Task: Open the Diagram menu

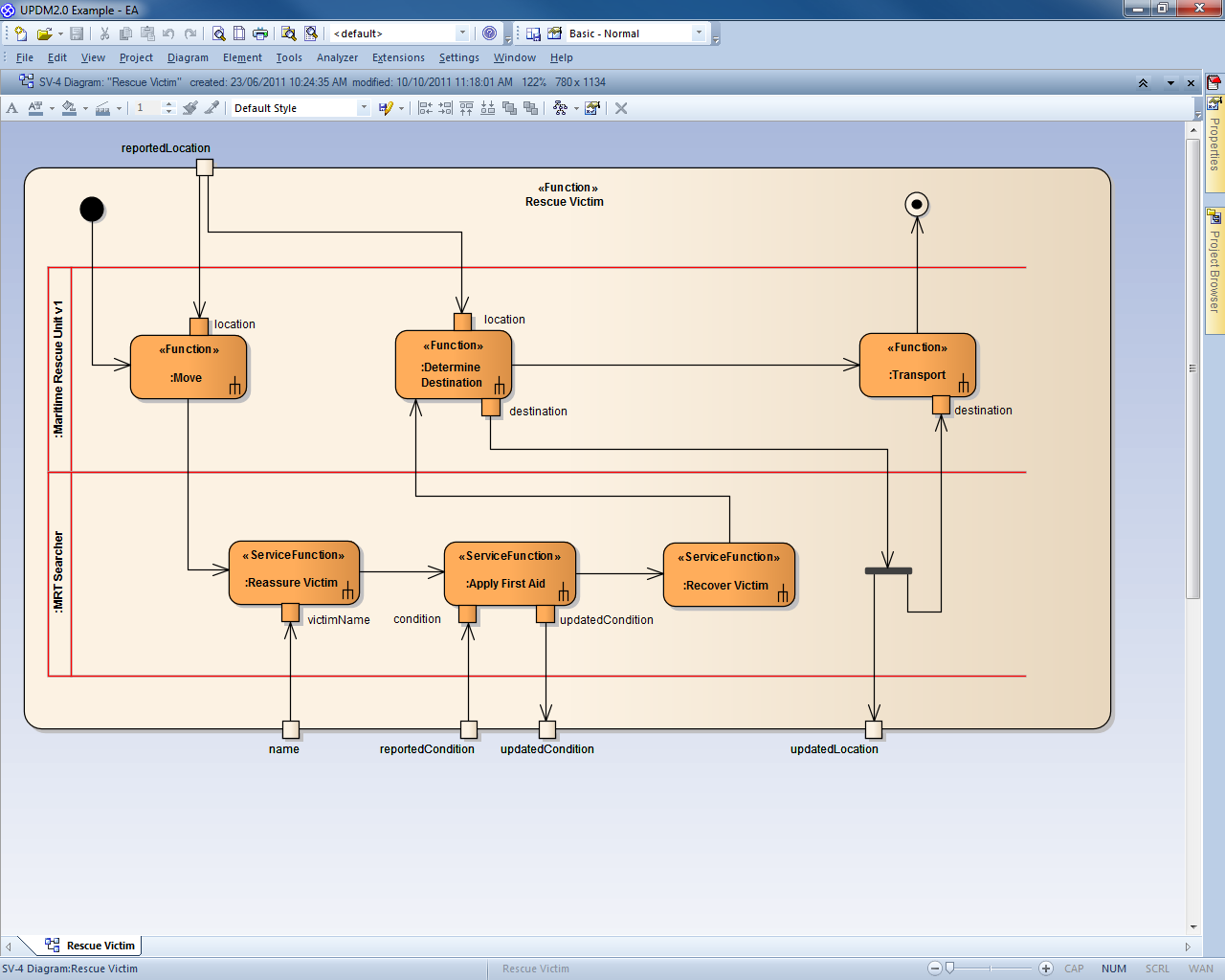Action: pyautogui.click(x=188, y=57)
